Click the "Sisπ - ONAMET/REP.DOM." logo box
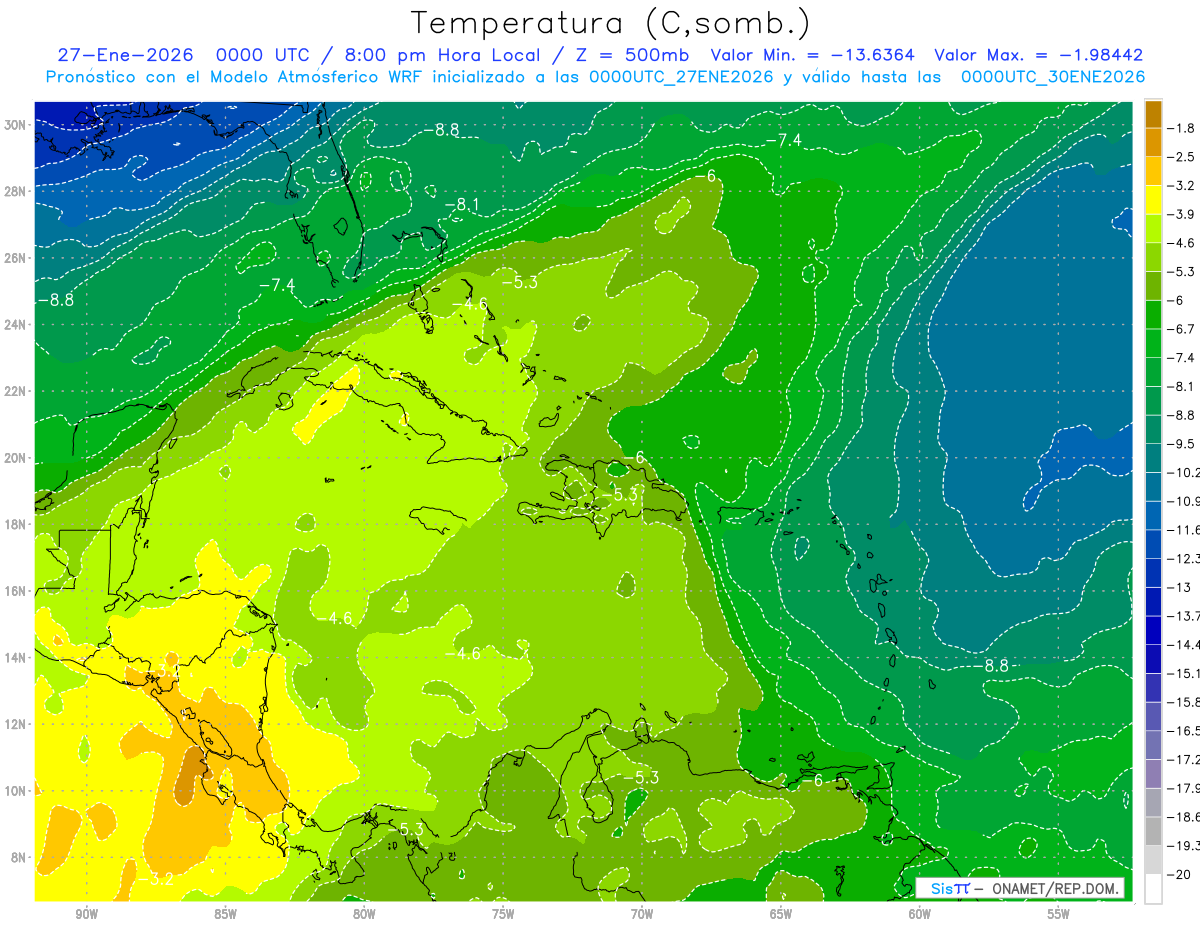Screen dimensions: 1200x927 coord(1020,888)
